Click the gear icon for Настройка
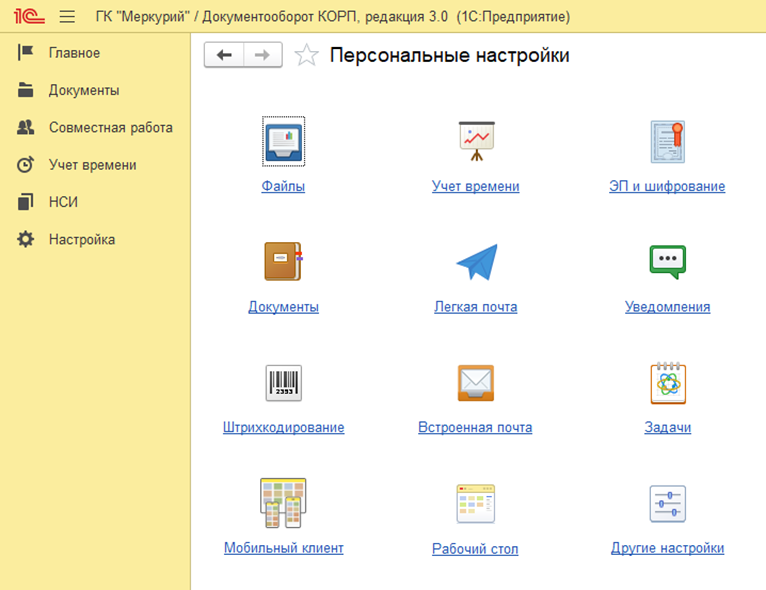Viewport: 766px width, 590px height. pos(25,239)
